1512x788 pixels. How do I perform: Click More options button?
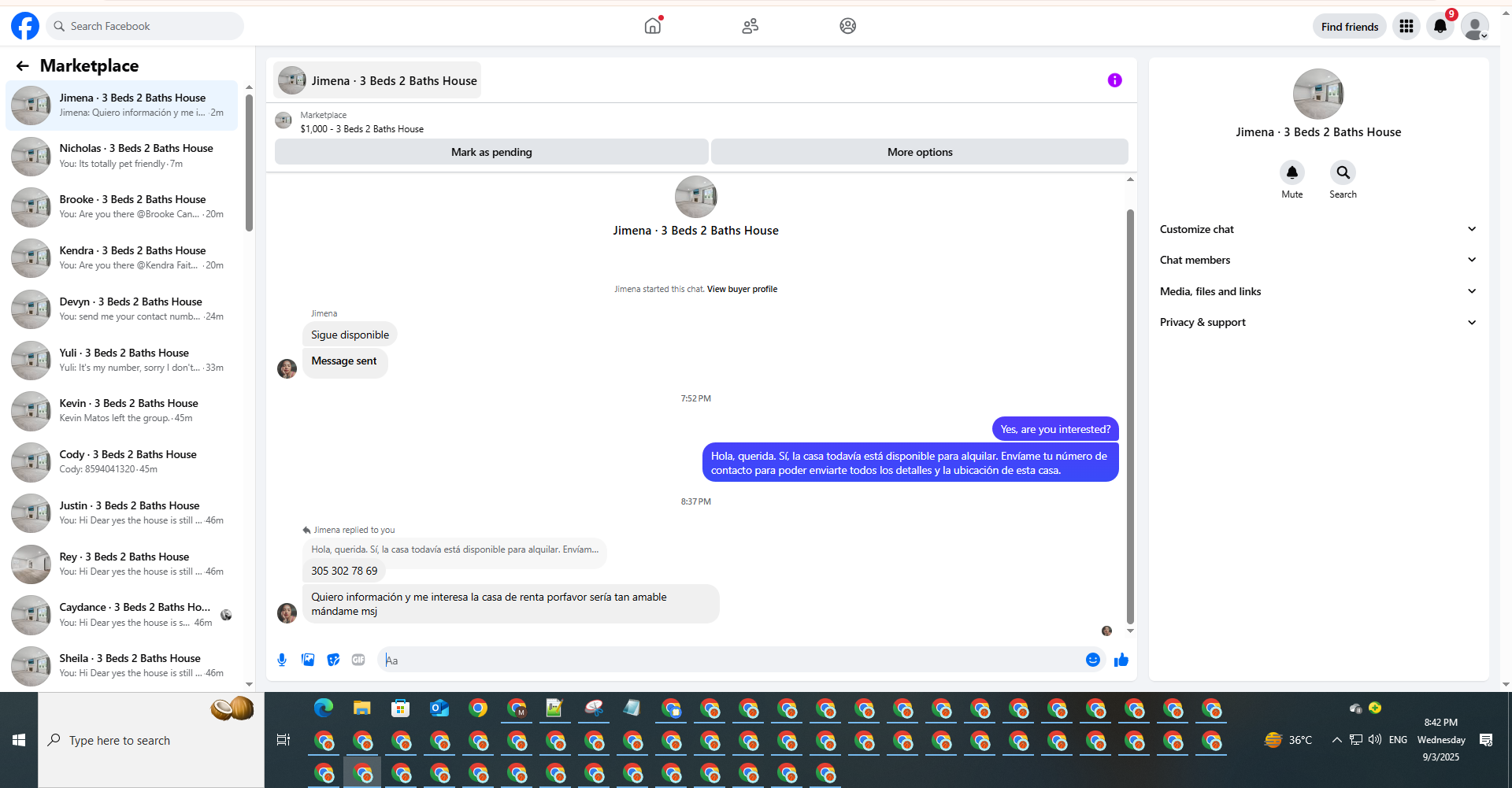(920, 152)
